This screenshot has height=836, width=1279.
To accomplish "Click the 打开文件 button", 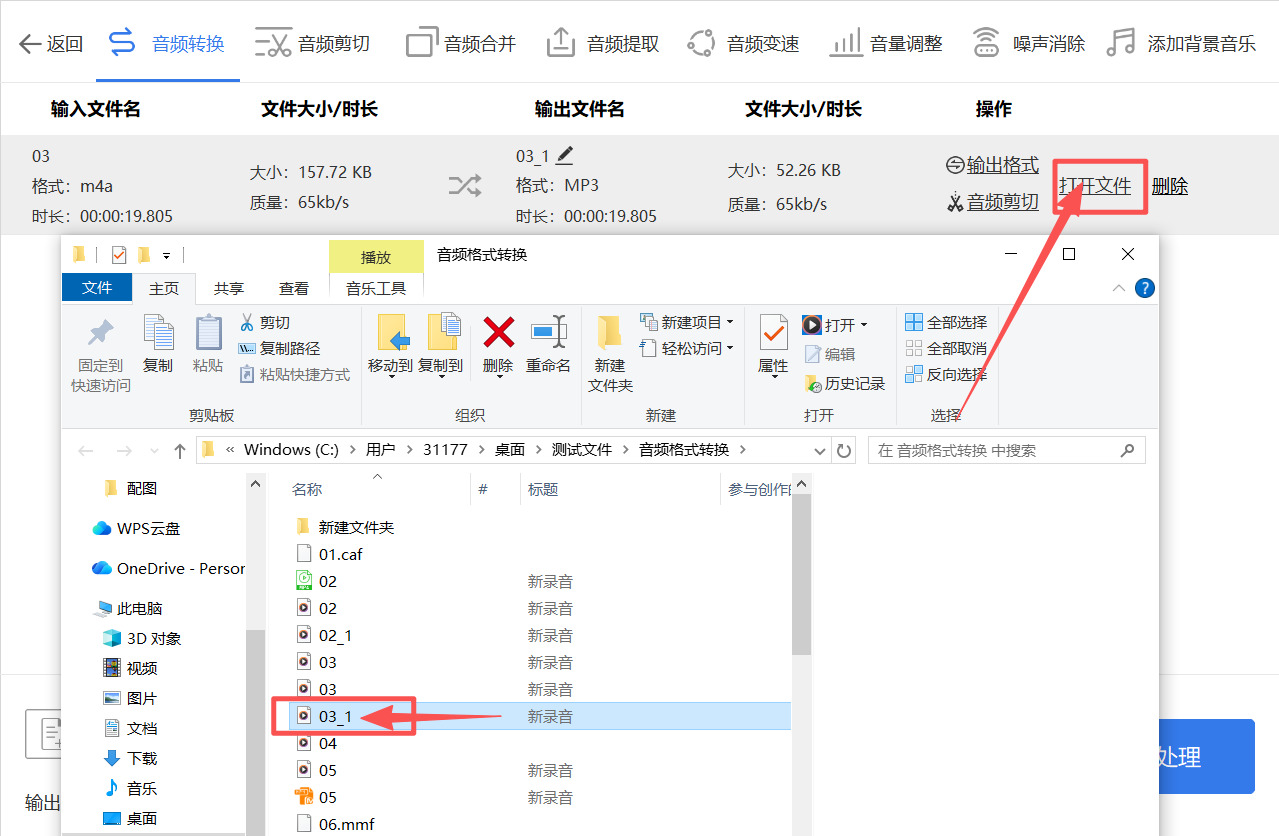I will pos(1098,186).
